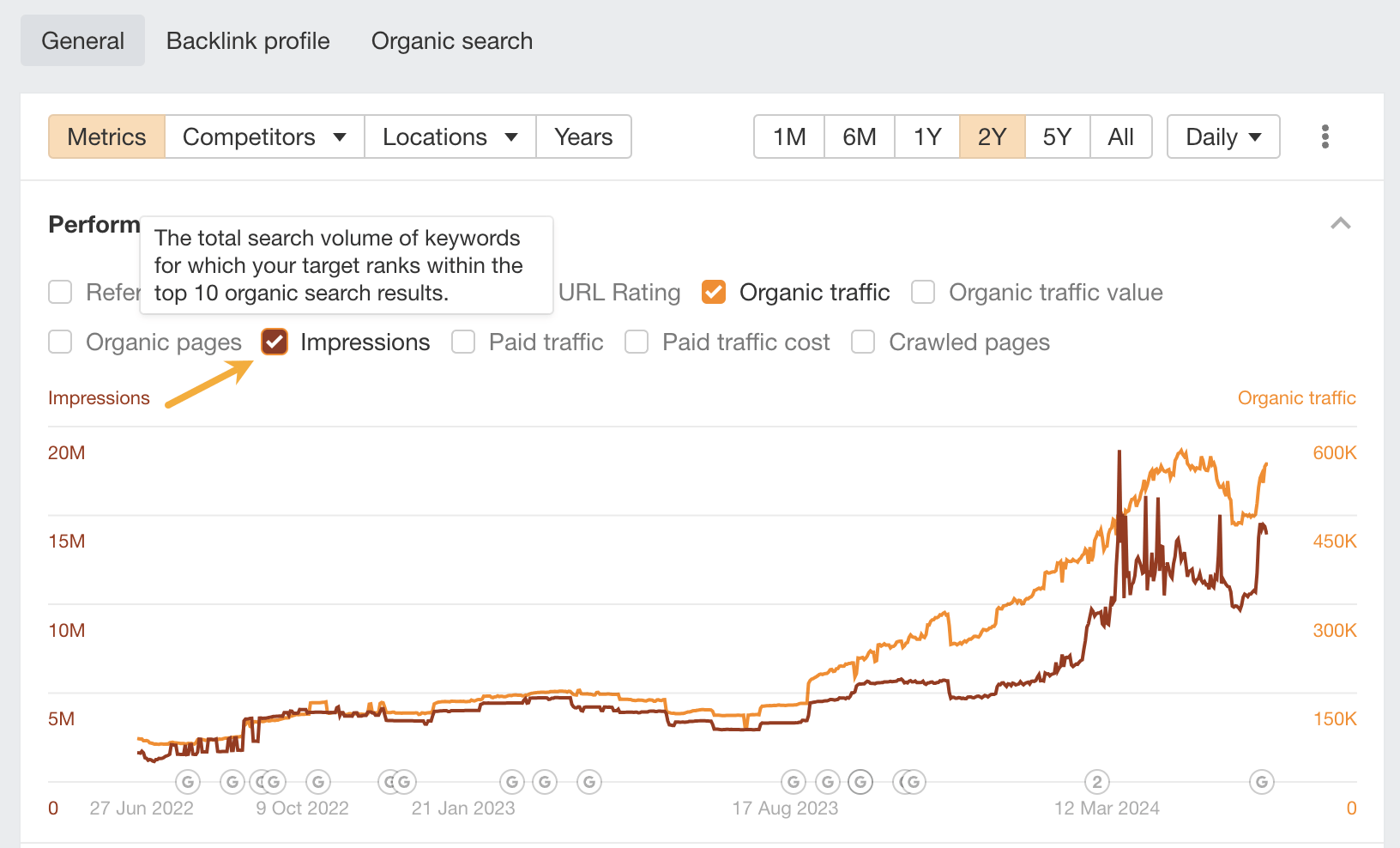Viewport: 1400px width, 848px height.
Task: Collapse the Performance section chevron
Action: (x=1341, y=224)
